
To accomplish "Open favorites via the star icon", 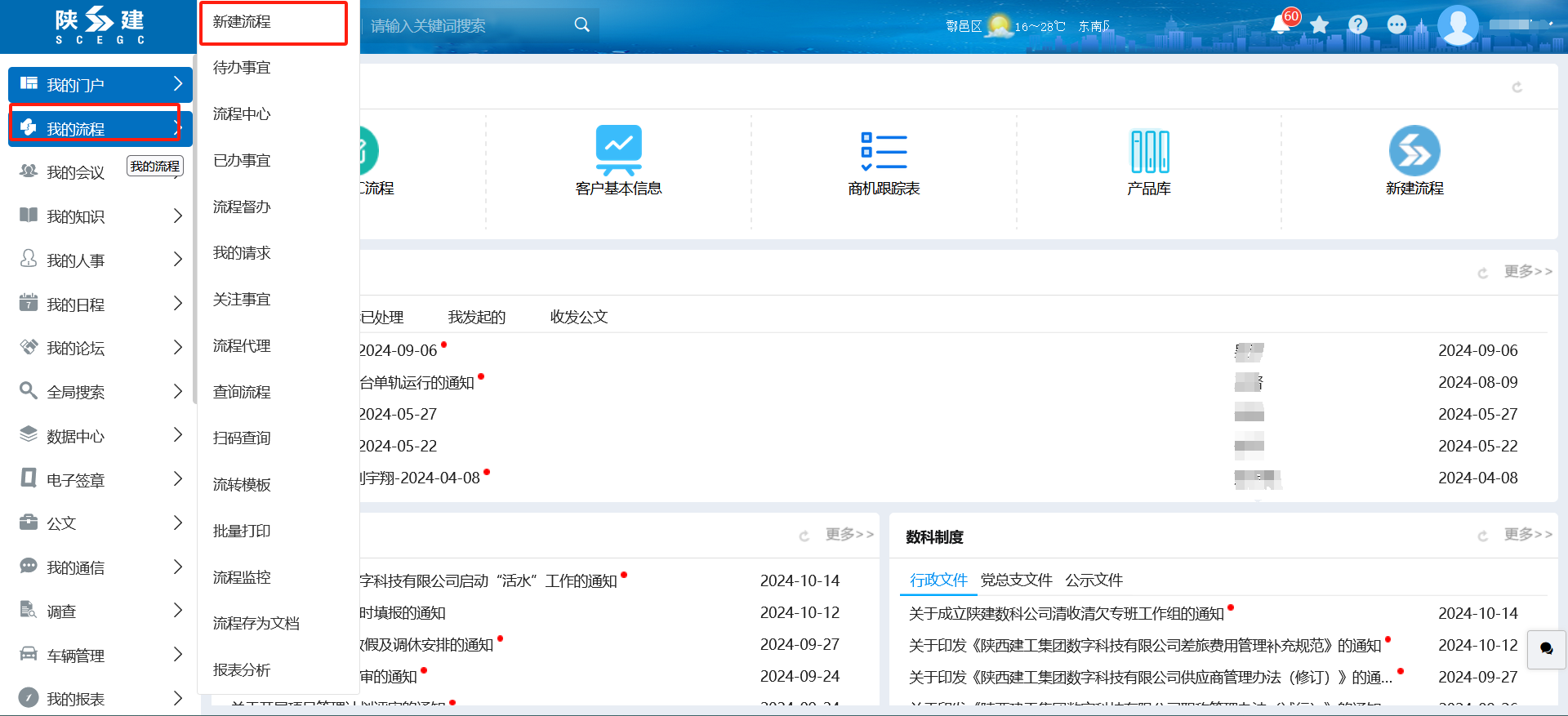I will [x=1319, y=25].
